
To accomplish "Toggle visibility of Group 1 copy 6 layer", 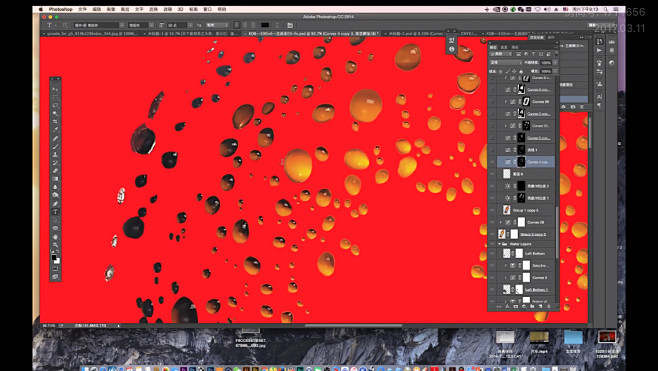I will (493, 210).
